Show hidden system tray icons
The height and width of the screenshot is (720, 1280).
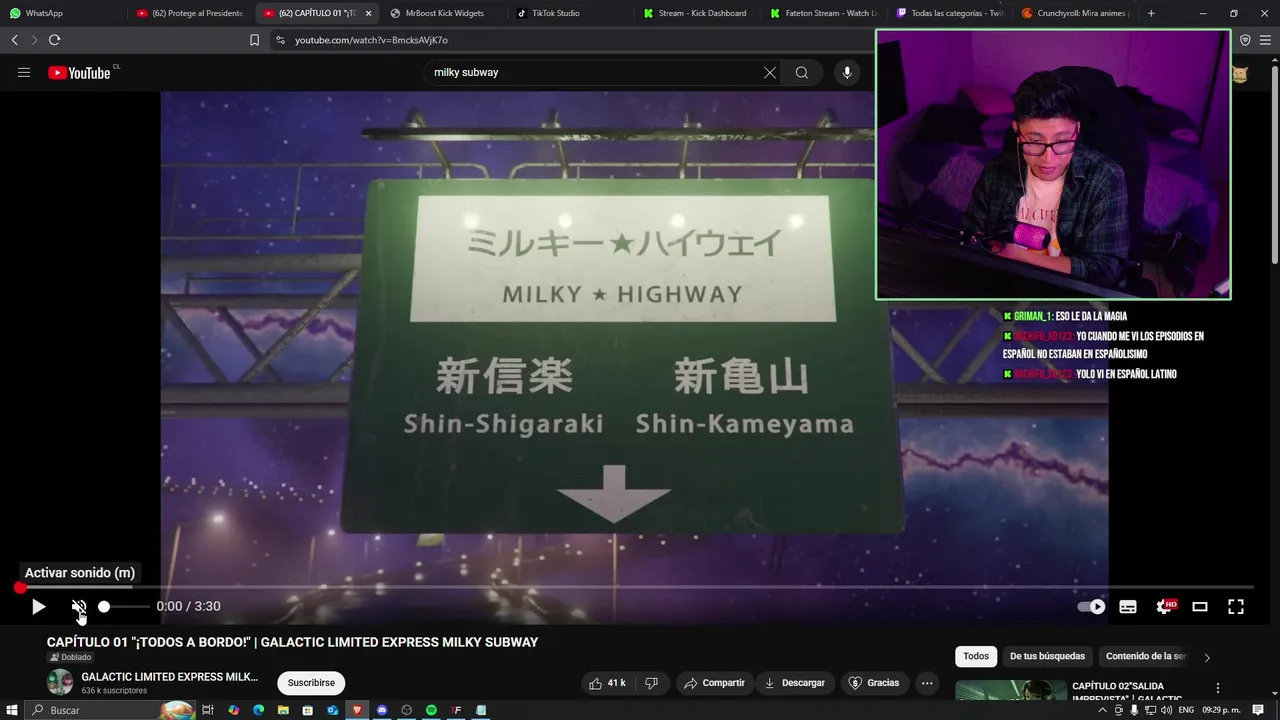(x=1102, y=710)
